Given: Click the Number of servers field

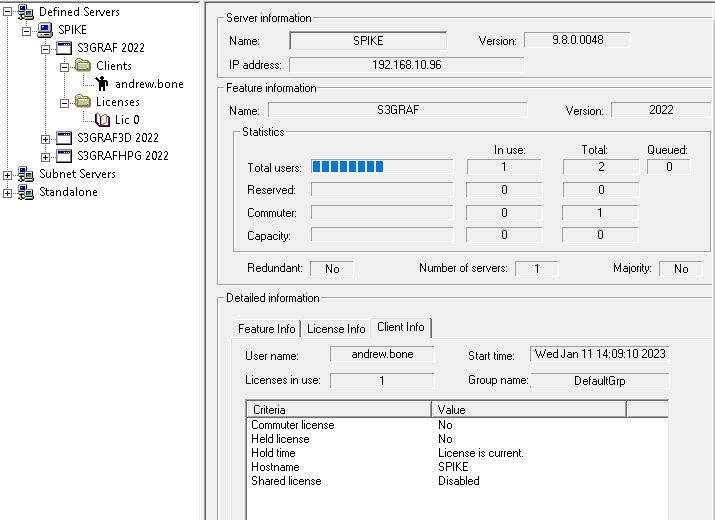Looking at the screenshot, I should [x=537, y=269].
